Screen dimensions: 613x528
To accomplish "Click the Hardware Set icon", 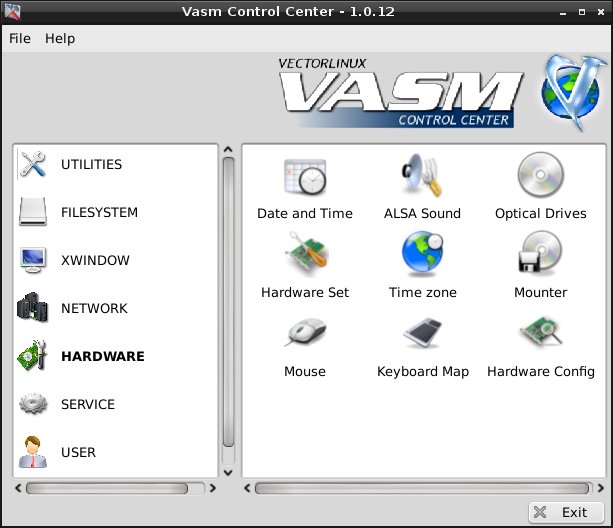I will pos(305,257).
